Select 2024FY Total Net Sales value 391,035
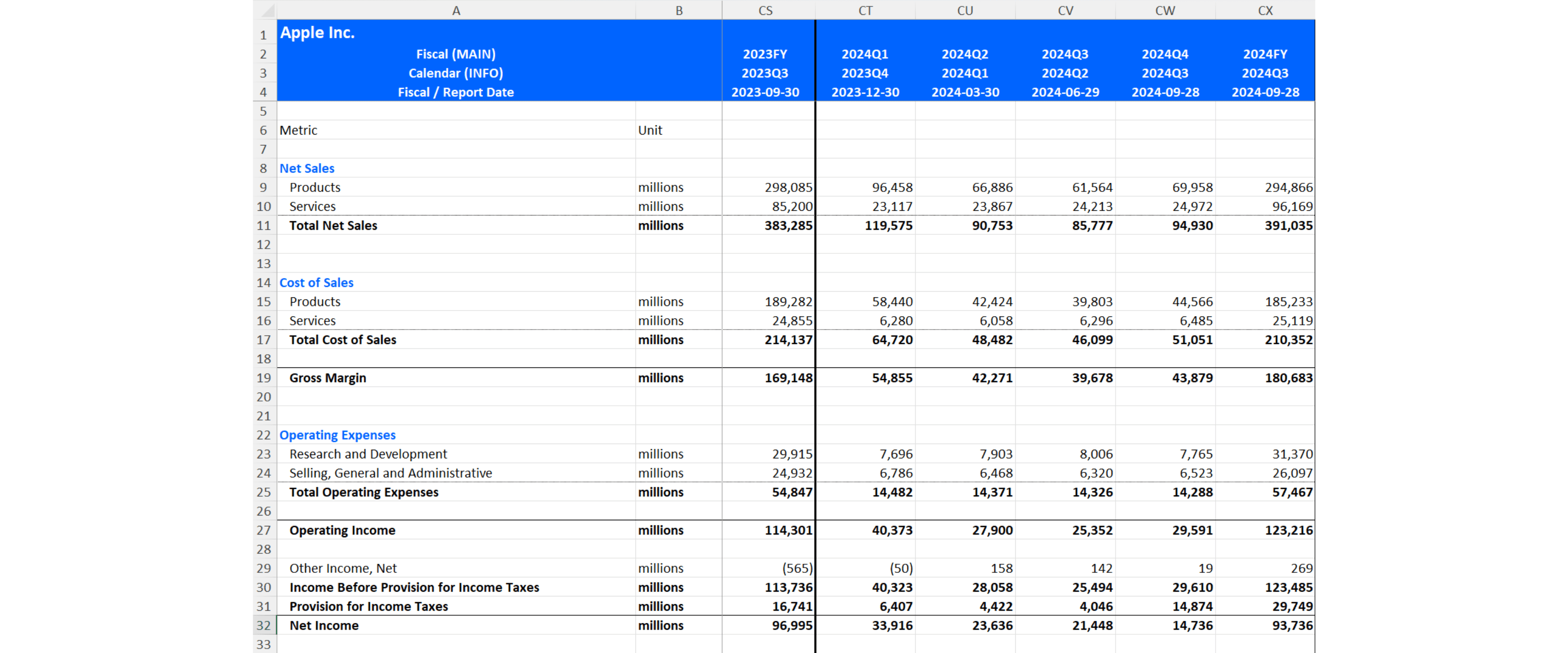 point(1288,225)
